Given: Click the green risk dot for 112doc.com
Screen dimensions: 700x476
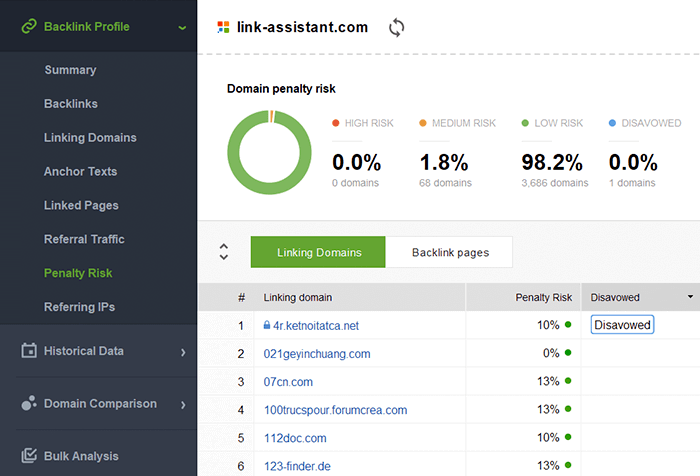Looking at the screenshot, I should coord(568,437).
